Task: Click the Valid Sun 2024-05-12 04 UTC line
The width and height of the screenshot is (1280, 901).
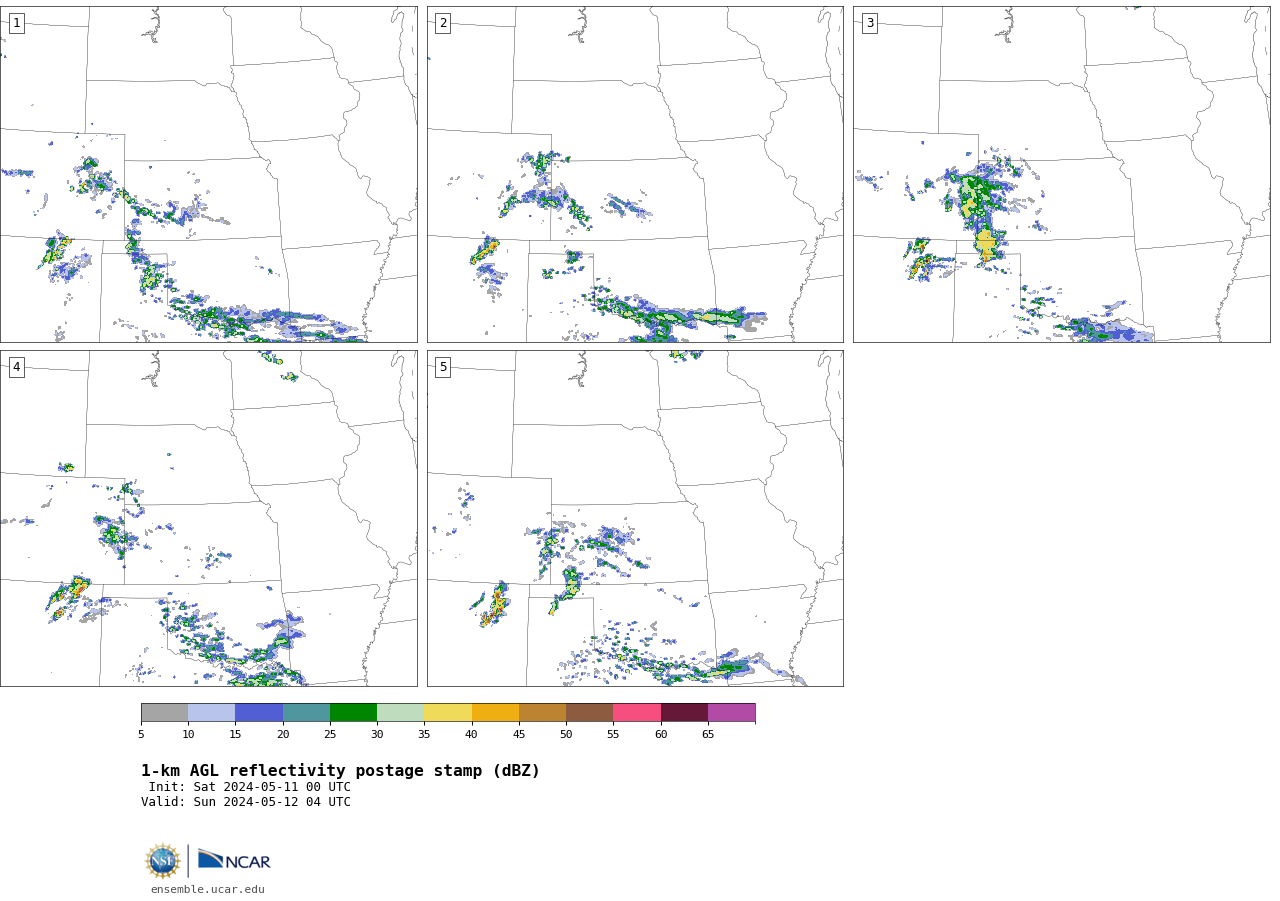Action: [x=246, y=802]
